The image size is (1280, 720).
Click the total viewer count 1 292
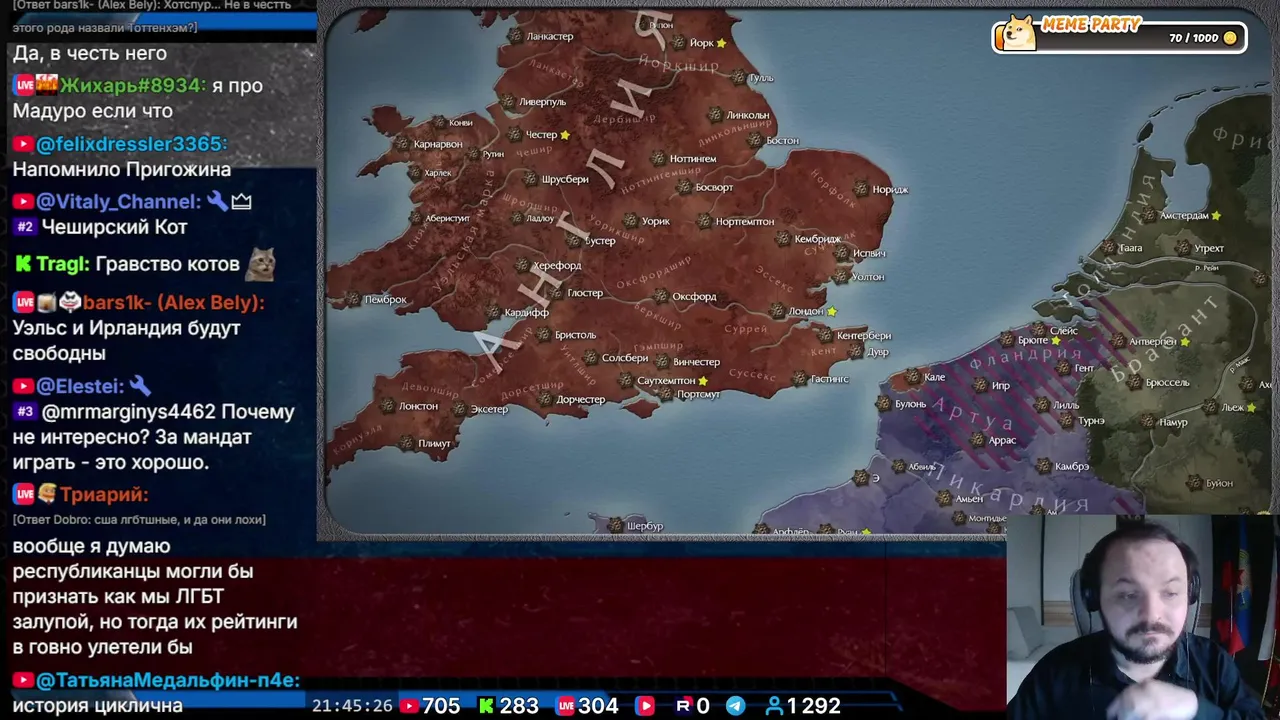coord(813,706)
